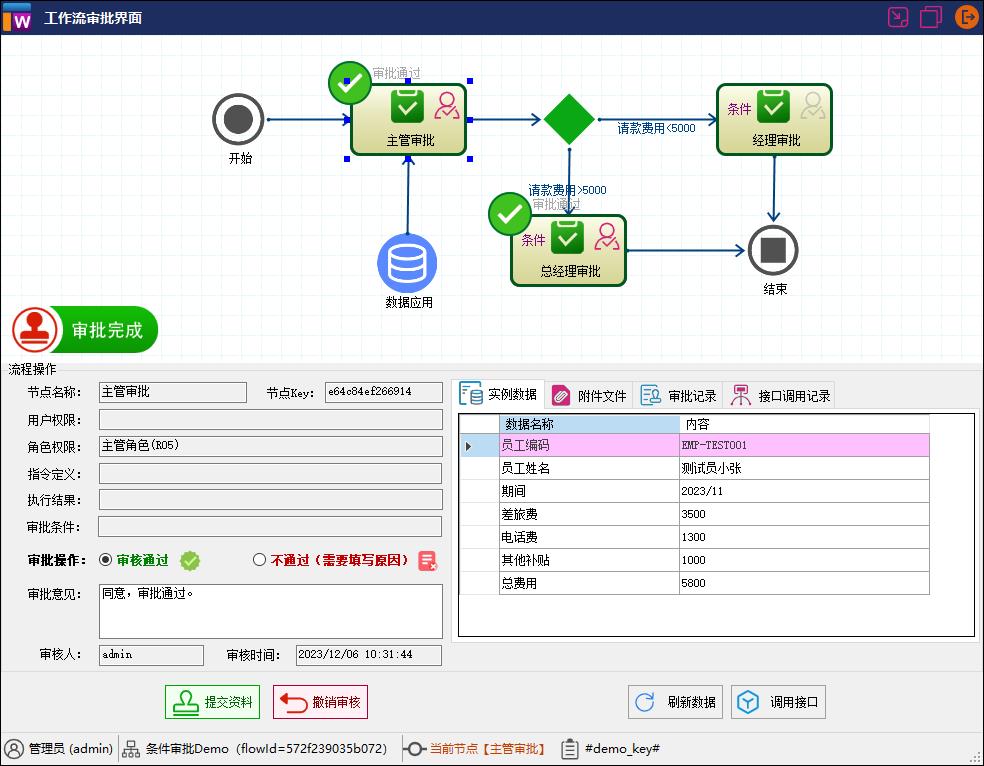Screen dimensions: 984x766
Task: Click the 提交资料 button
Action: click(x=212, y=702)
